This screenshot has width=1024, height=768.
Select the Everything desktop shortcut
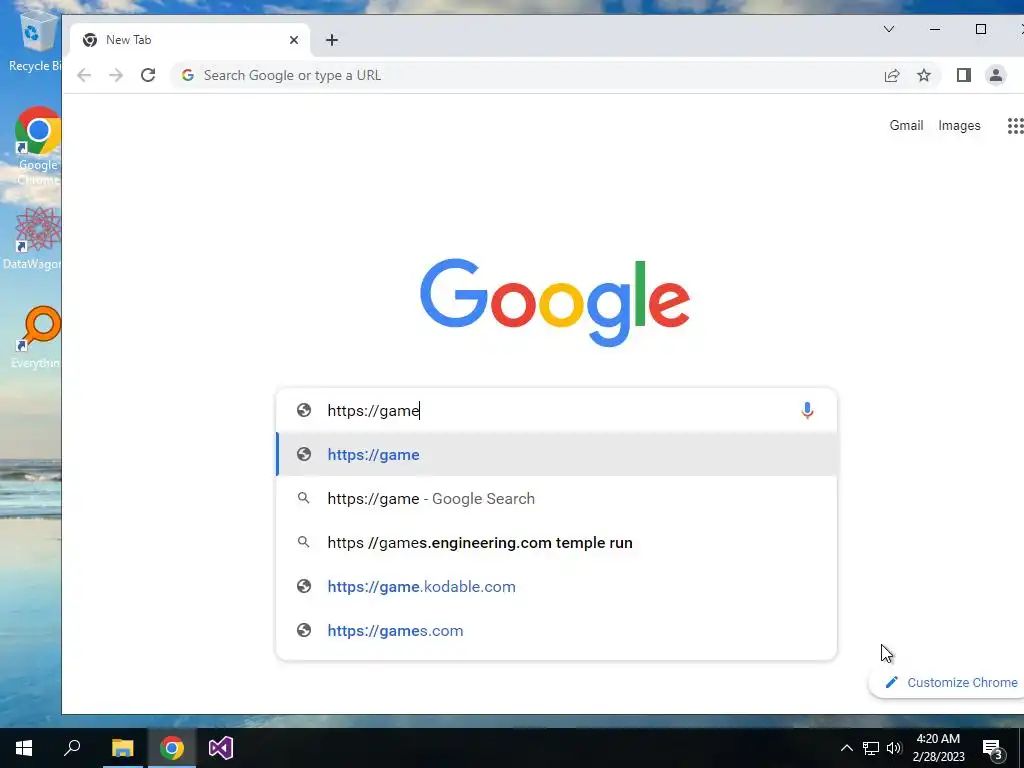tap(38, 337)
